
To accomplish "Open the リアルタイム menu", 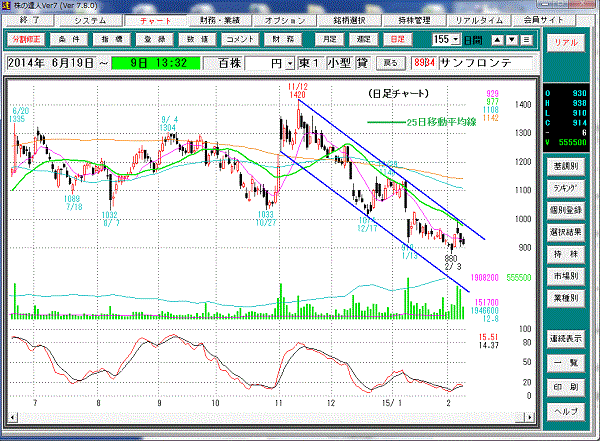I will [478, 20].
